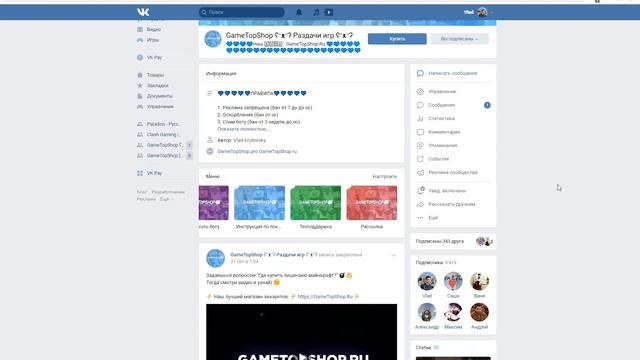Screen dimensions: 640x360
Task: Open subscriber Максим's avatar
Action: (x=453, y=312)
